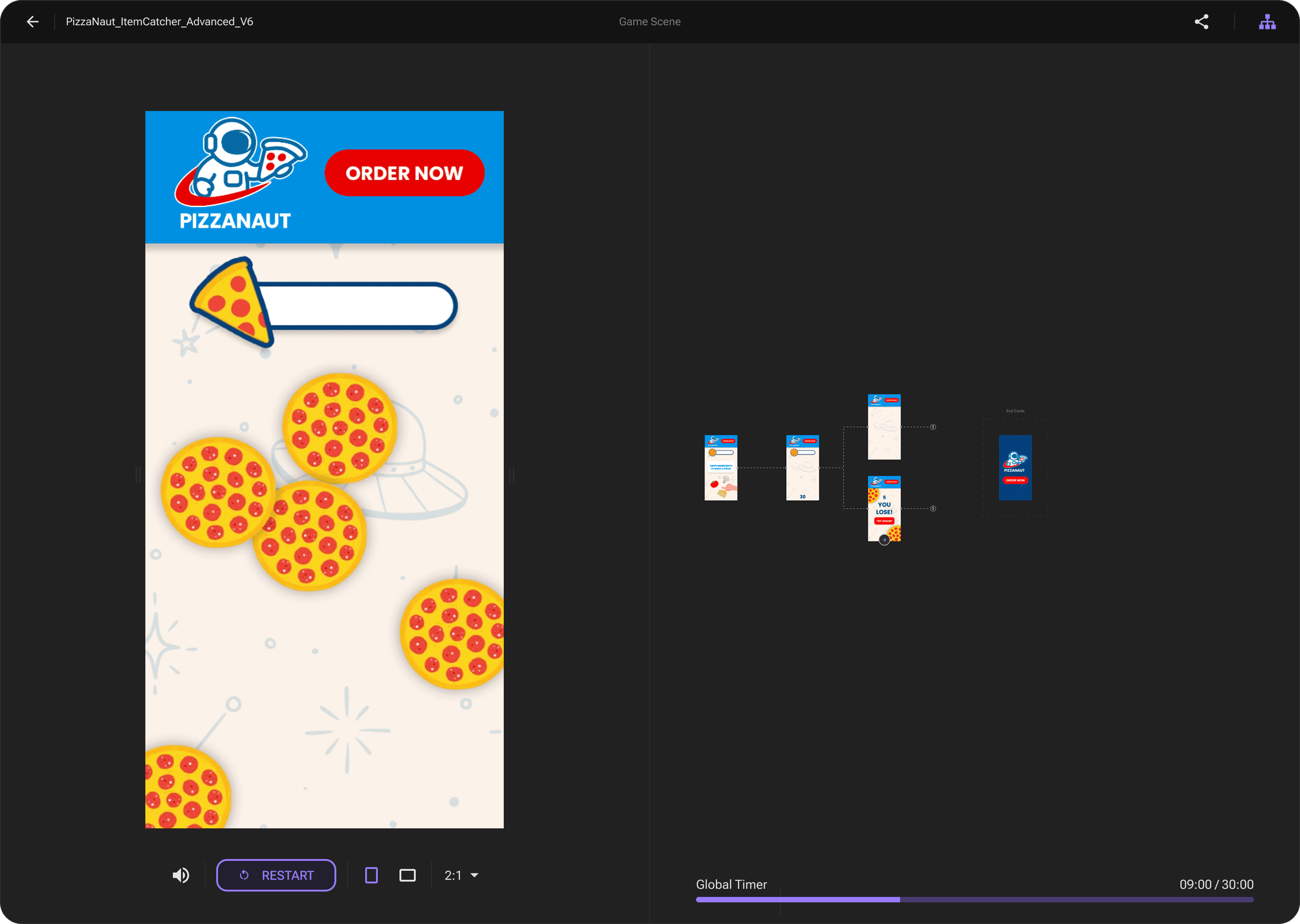Click the lower circled 1 connector node
Image resolution: width=1300 pixels, height=924 pixels.
[933, 508]
